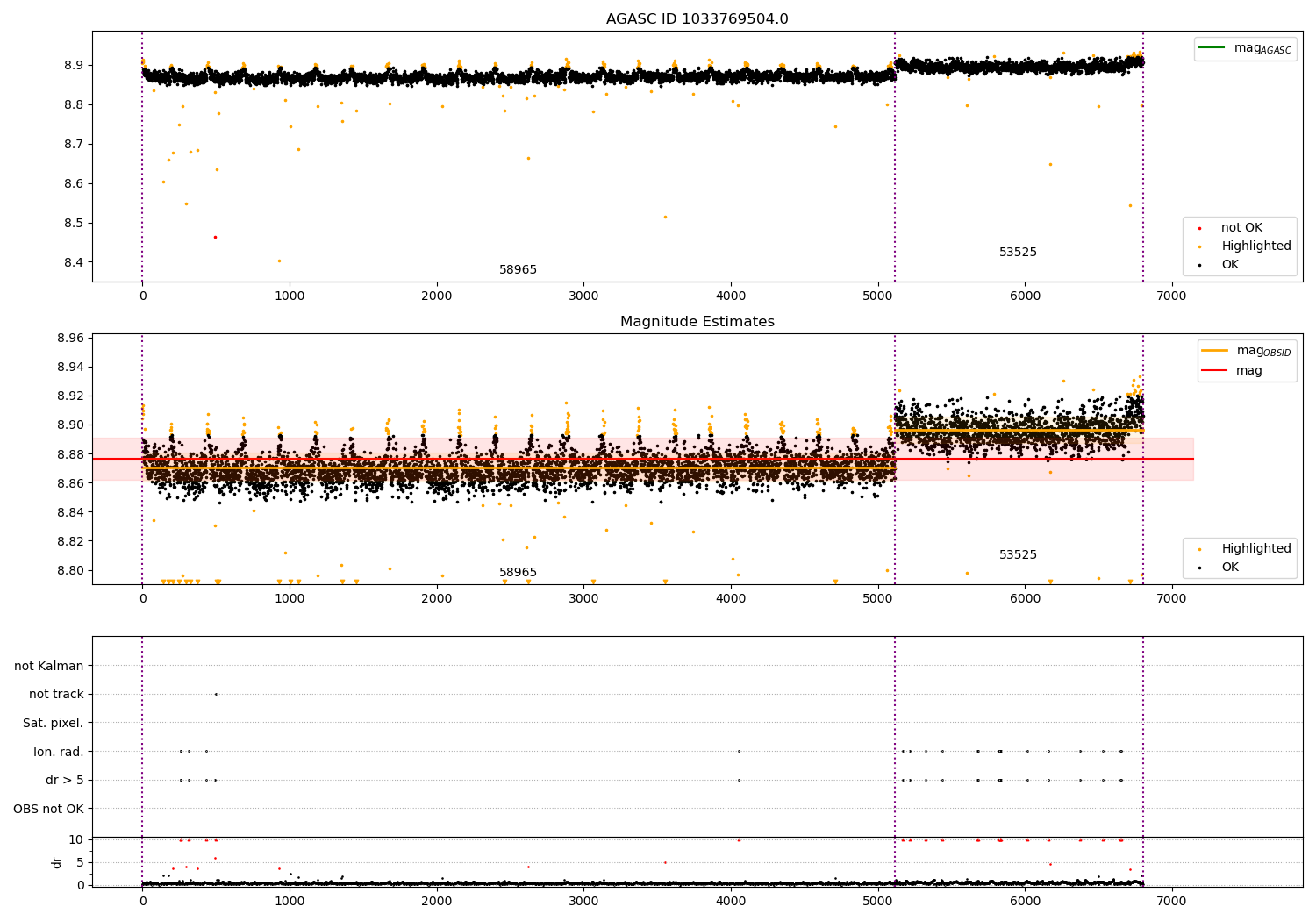
Task: Click the 'not Kalman' row label
Action: [x=49, y=667]
